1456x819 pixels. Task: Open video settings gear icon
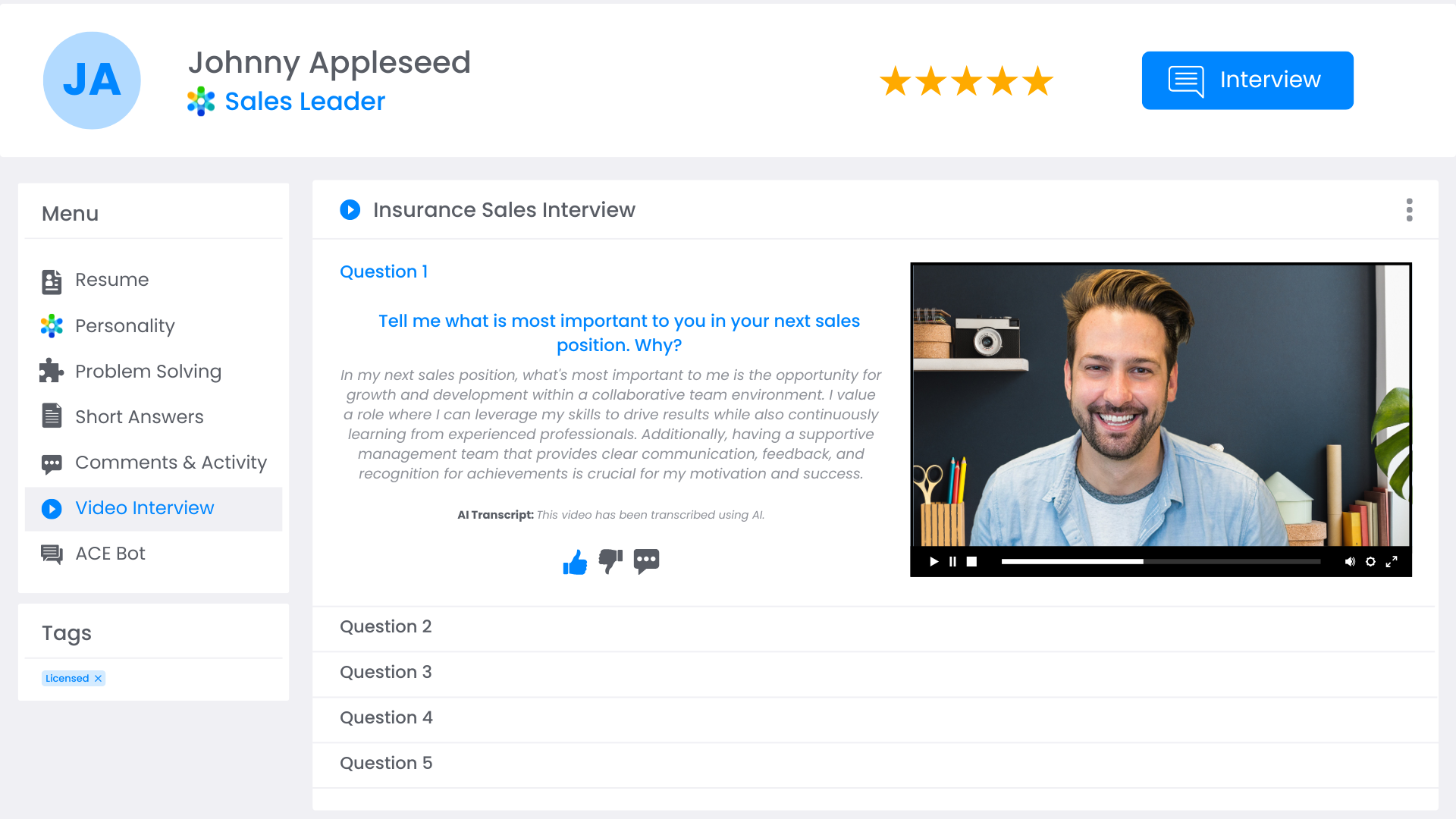(x=1370, y=562)
